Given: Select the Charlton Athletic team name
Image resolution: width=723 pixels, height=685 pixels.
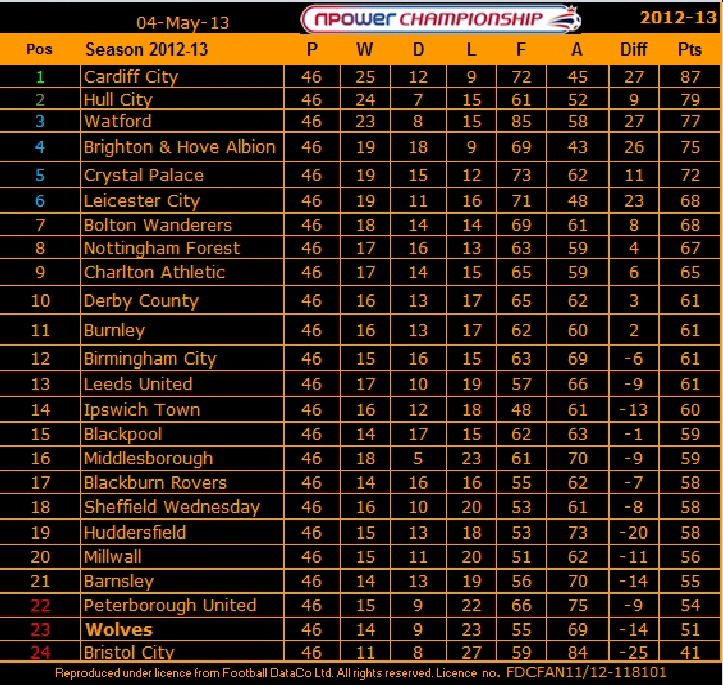Looking at the screenshot, I should click(154, 272).
